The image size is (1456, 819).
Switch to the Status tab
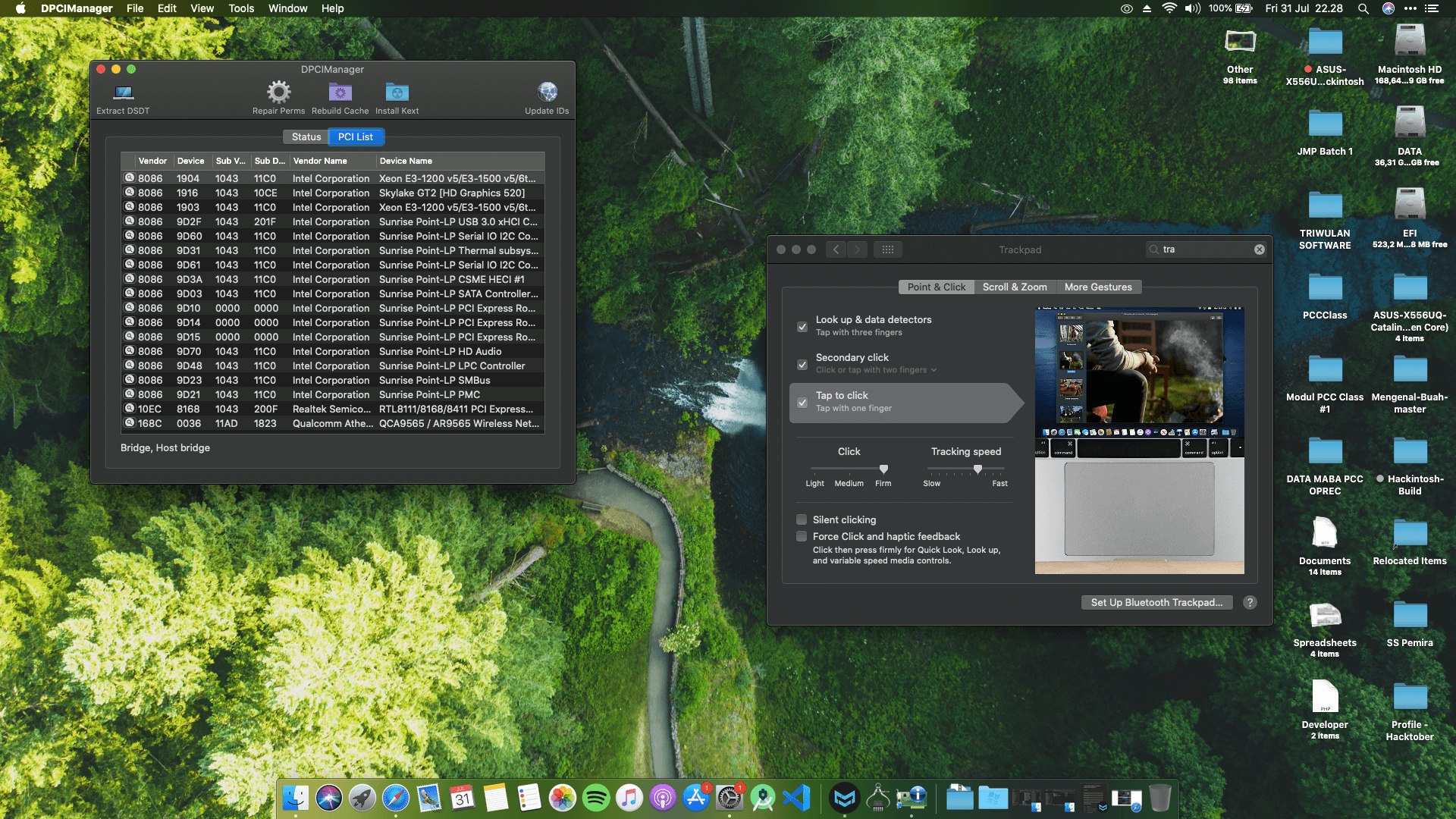tap(306, 136)
